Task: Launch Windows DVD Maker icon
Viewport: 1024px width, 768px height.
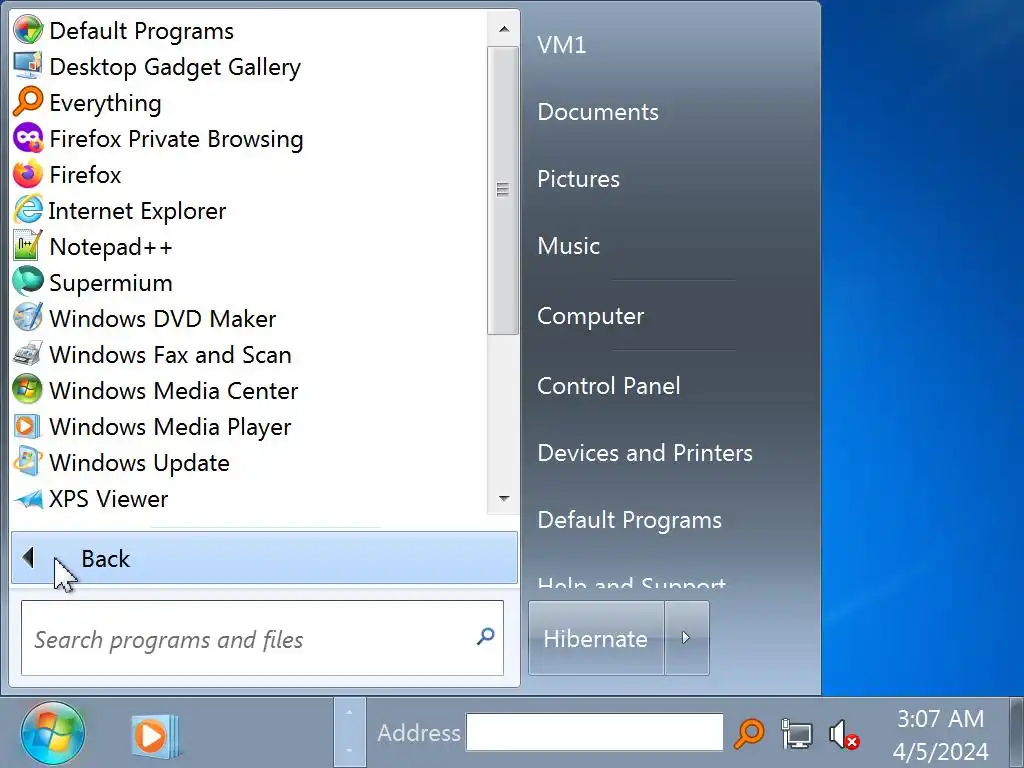Action: pos(28,318)
